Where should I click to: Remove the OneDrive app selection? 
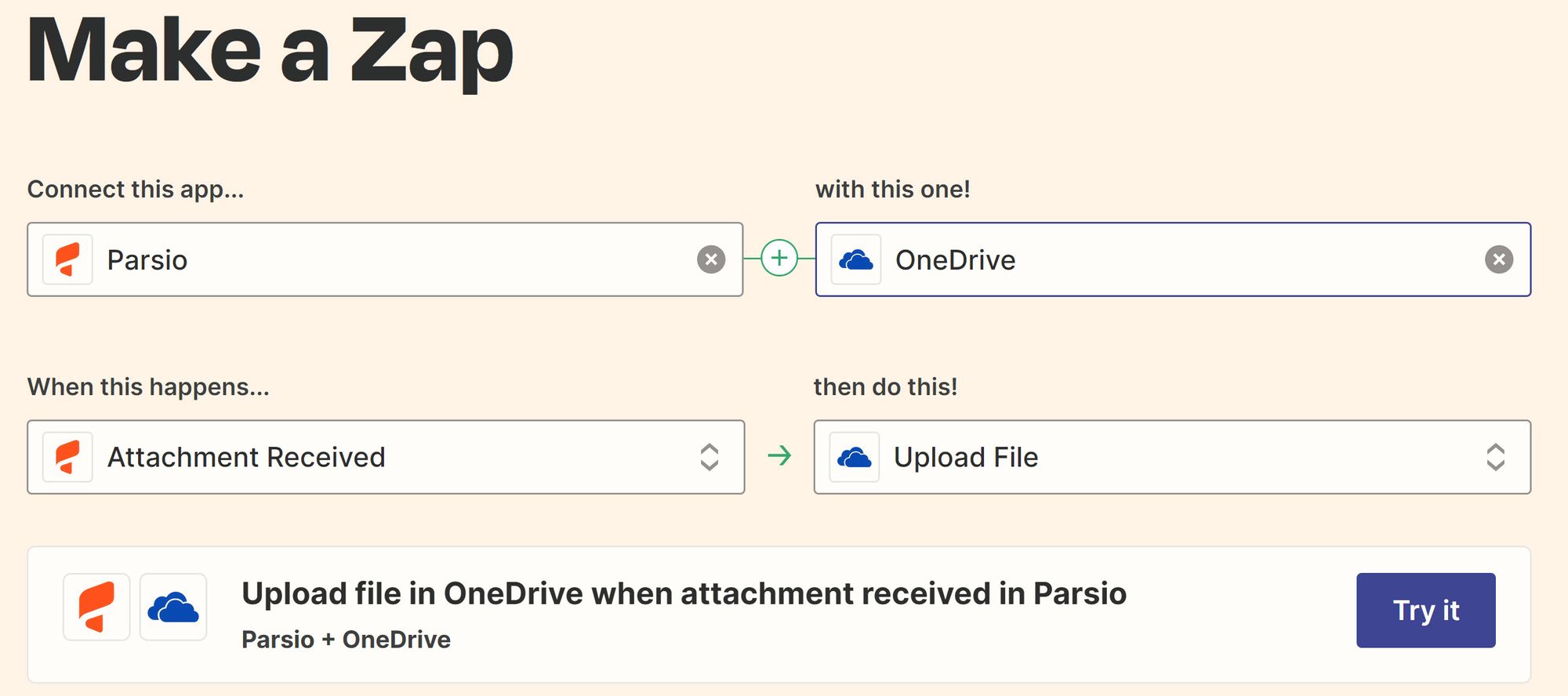coord(1499,259)
